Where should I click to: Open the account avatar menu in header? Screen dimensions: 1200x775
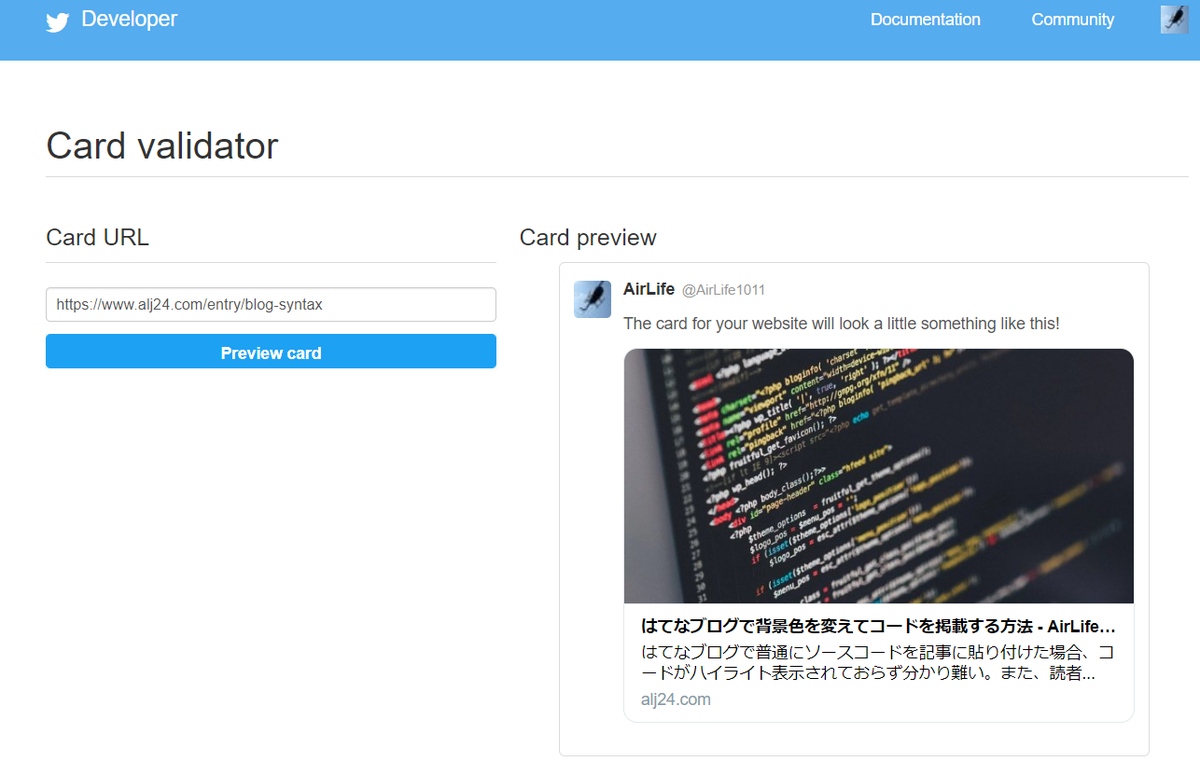click(x=1174, y=19)
